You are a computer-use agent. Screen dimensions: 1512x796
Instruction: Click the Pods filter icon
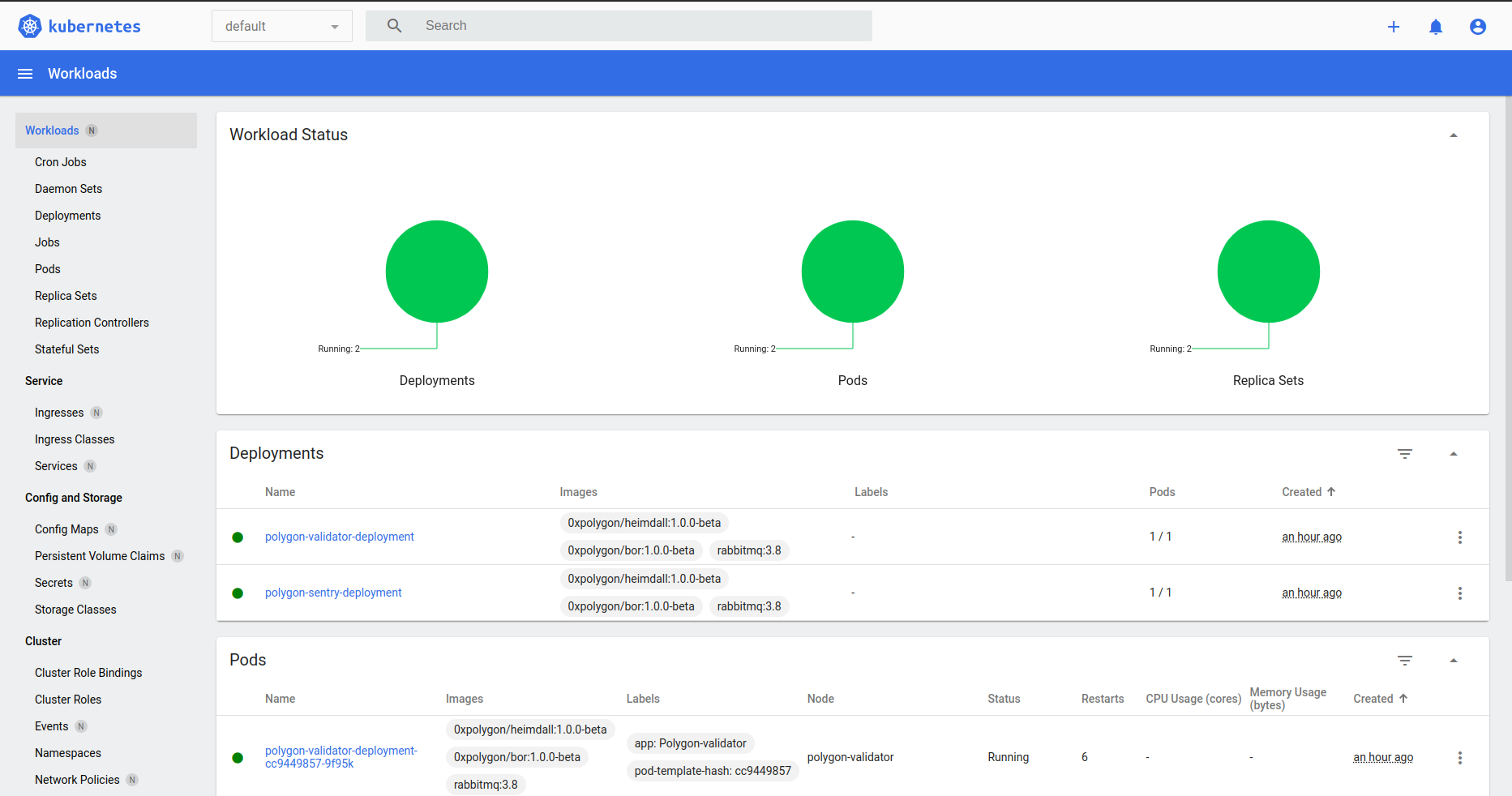[1405, 661]
